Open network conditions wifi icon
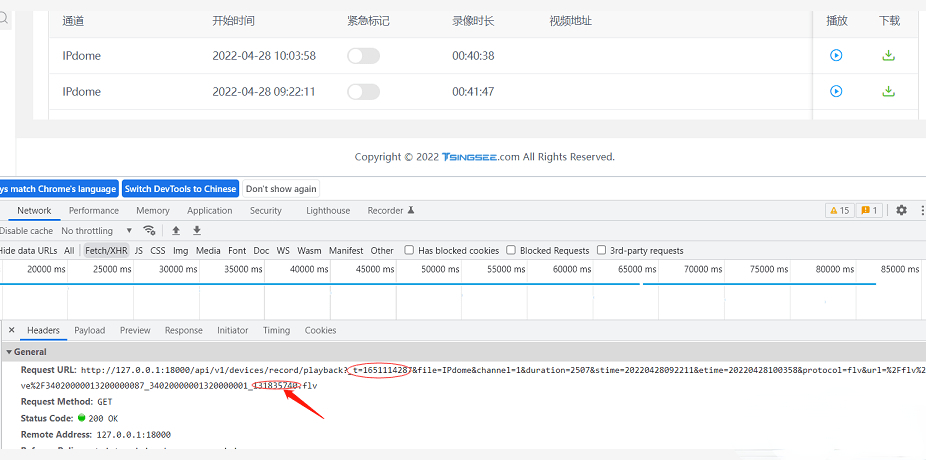This screenshot has width=926, height=460. [149, 230]
